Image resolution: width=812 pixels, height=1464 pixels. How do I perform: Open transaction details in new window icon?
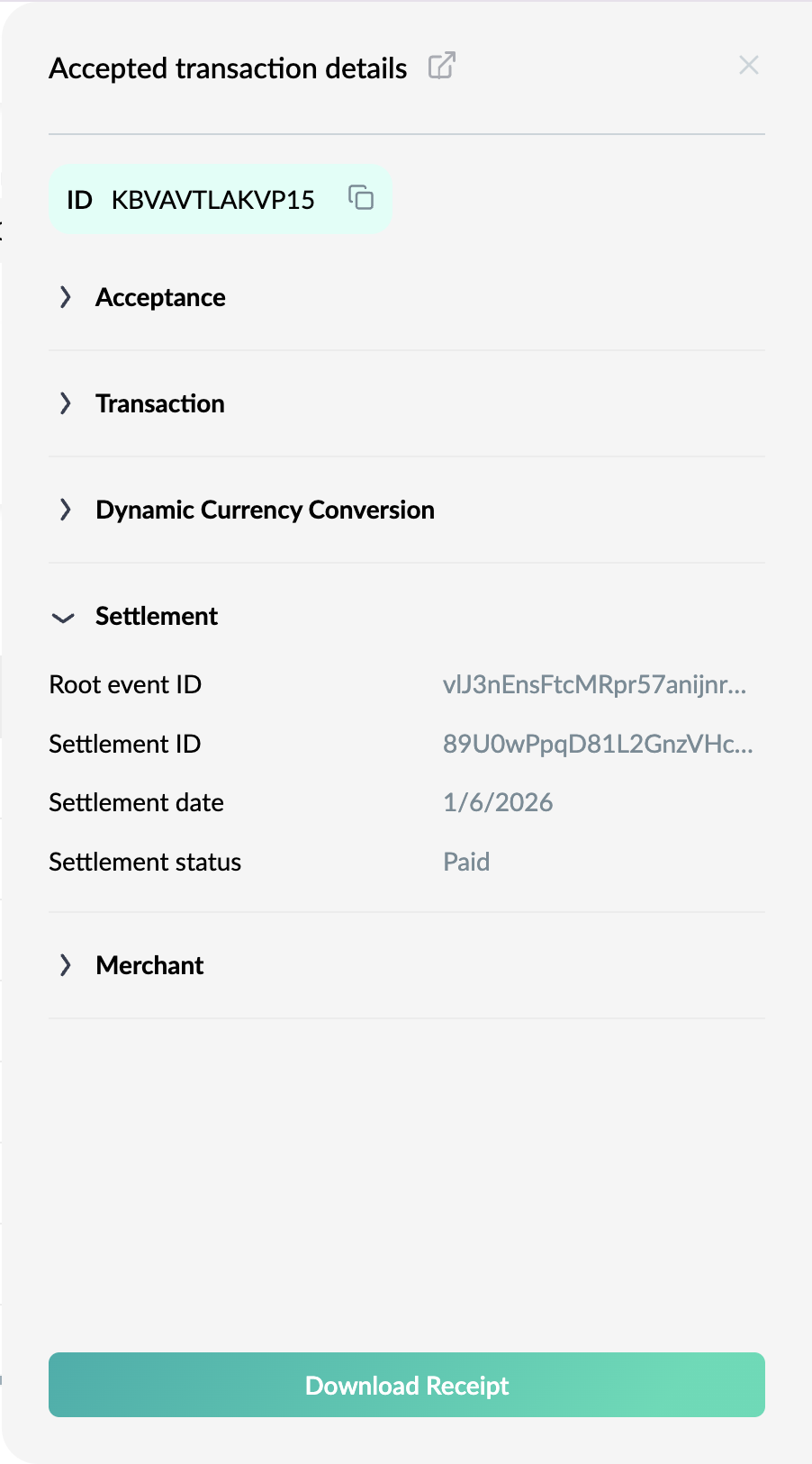[x=441, y=66]
